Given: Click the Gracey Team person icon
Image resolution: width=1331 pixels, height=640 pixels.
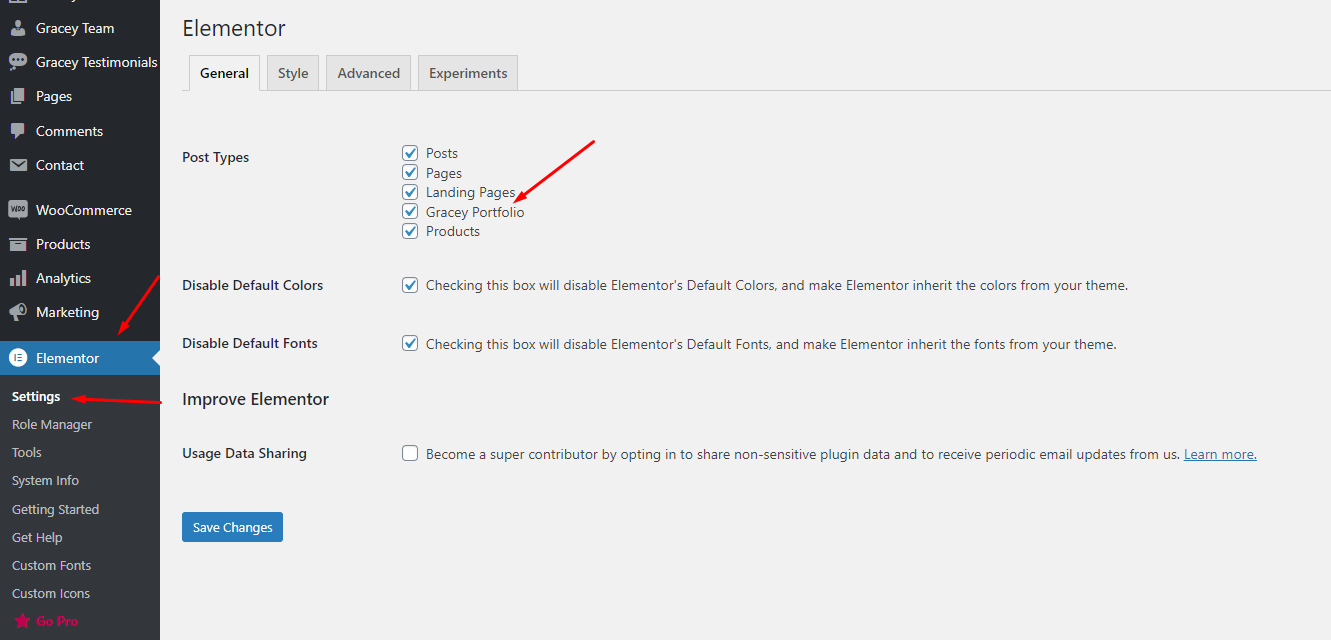Looking at the screenshot, I should click(x=18, y=28).
